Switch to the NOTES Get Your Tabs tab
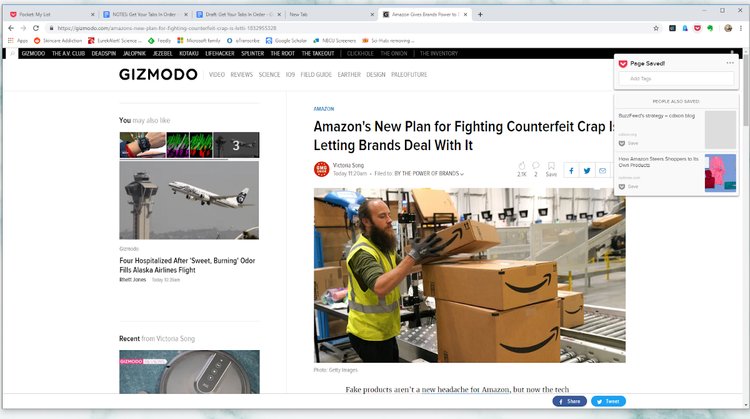 point(143,14)
